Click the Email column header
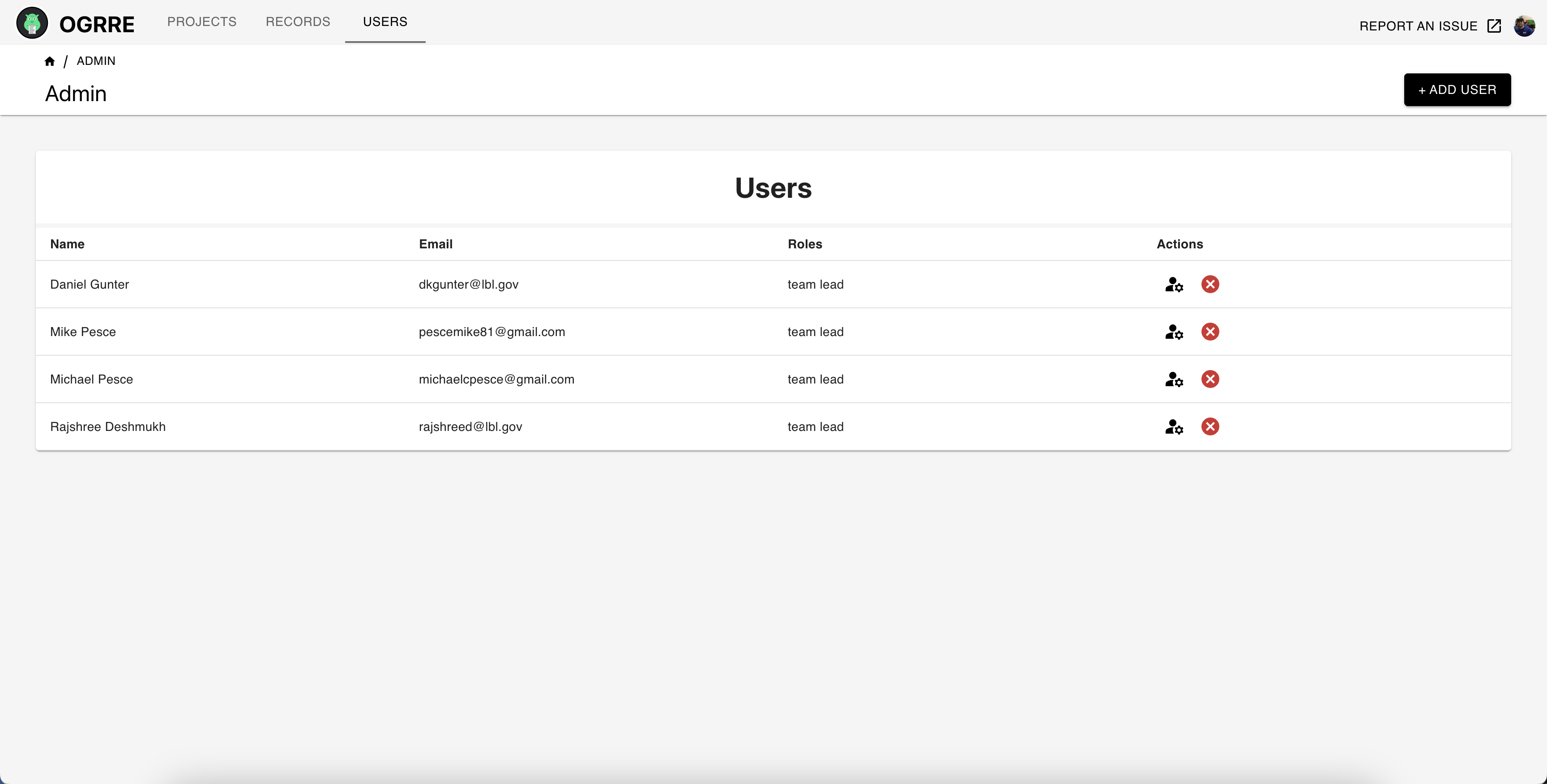1547x784 pixels. [x=436, y=244]
